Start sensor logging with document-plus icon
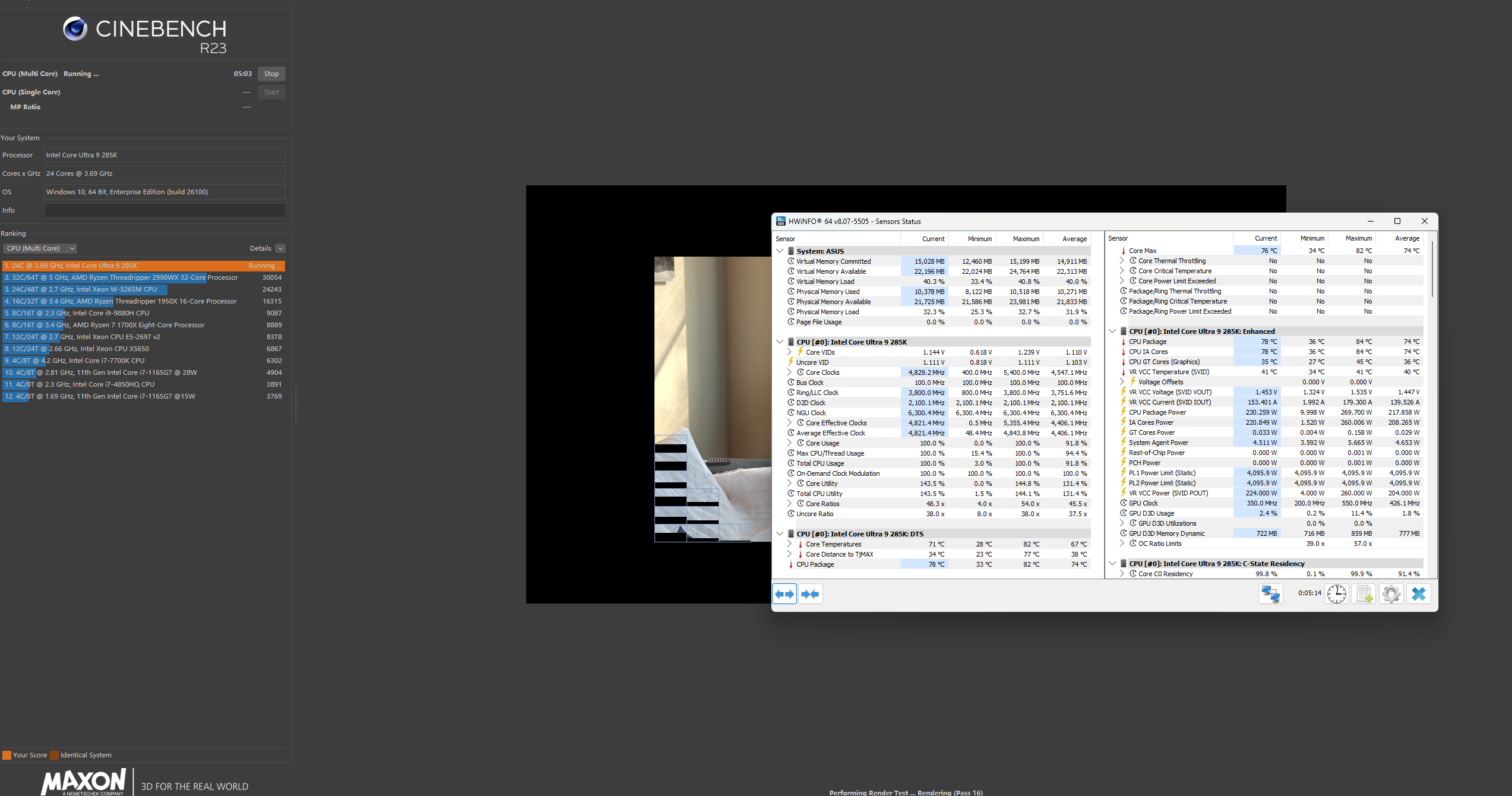The image size is (1512, 796). pyautogui.click(x=1364, y=594)
